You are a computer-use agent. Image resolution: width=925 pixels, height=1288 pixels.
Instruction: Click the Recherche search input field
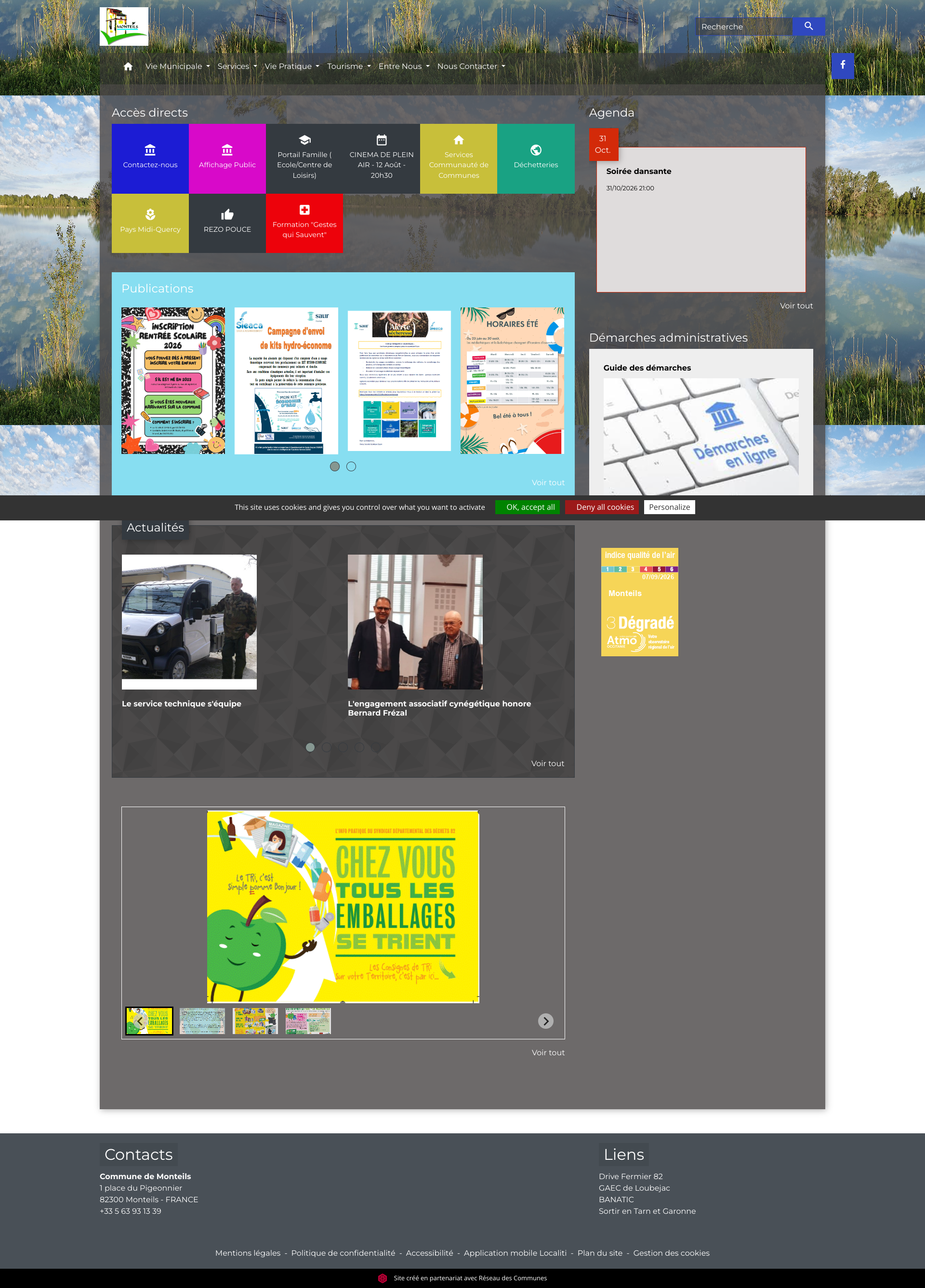coord(744,26)
